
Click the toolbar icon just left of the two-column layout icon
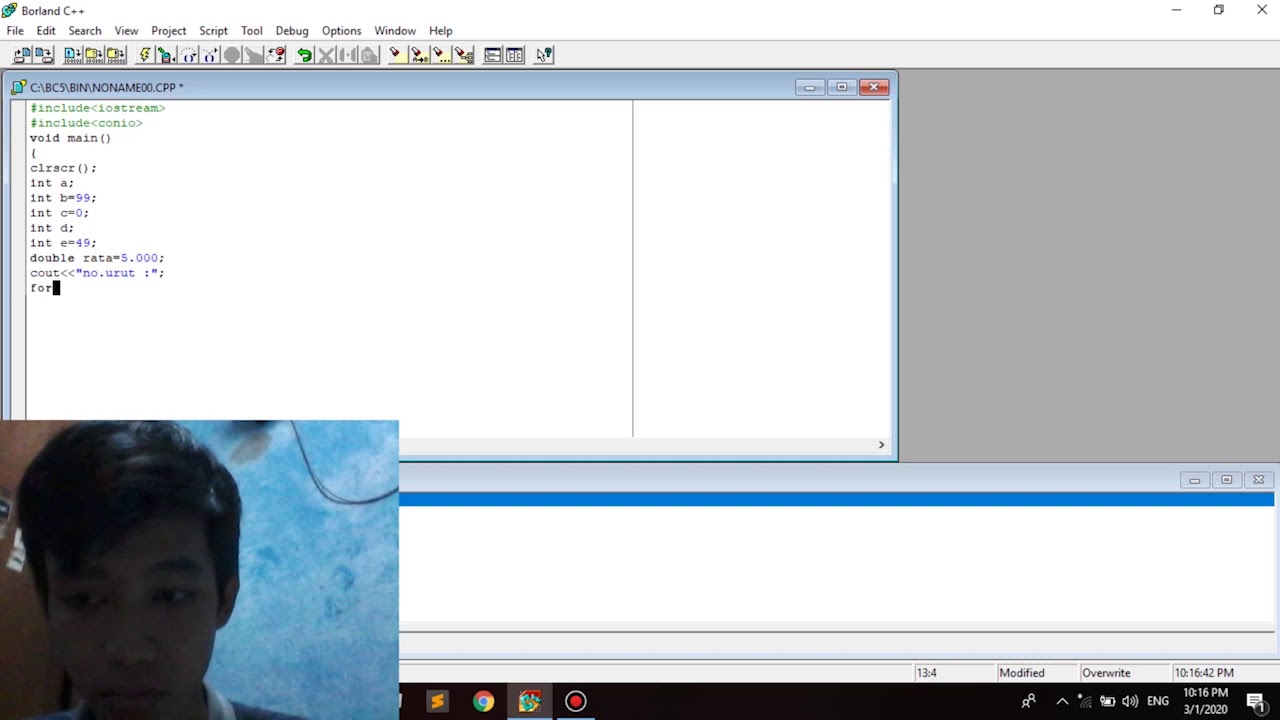point(493,55)
